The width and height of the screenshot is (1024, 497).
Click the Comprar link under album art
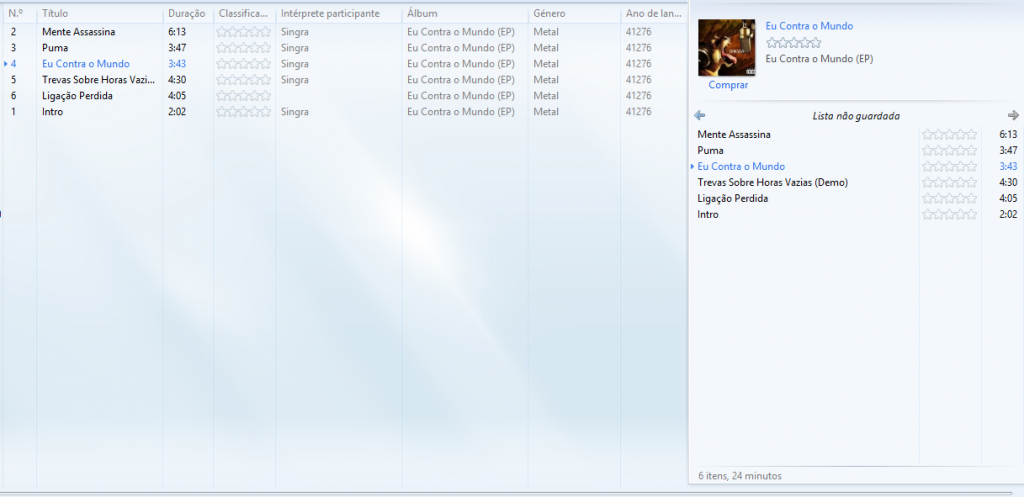[x=727, y=85]
